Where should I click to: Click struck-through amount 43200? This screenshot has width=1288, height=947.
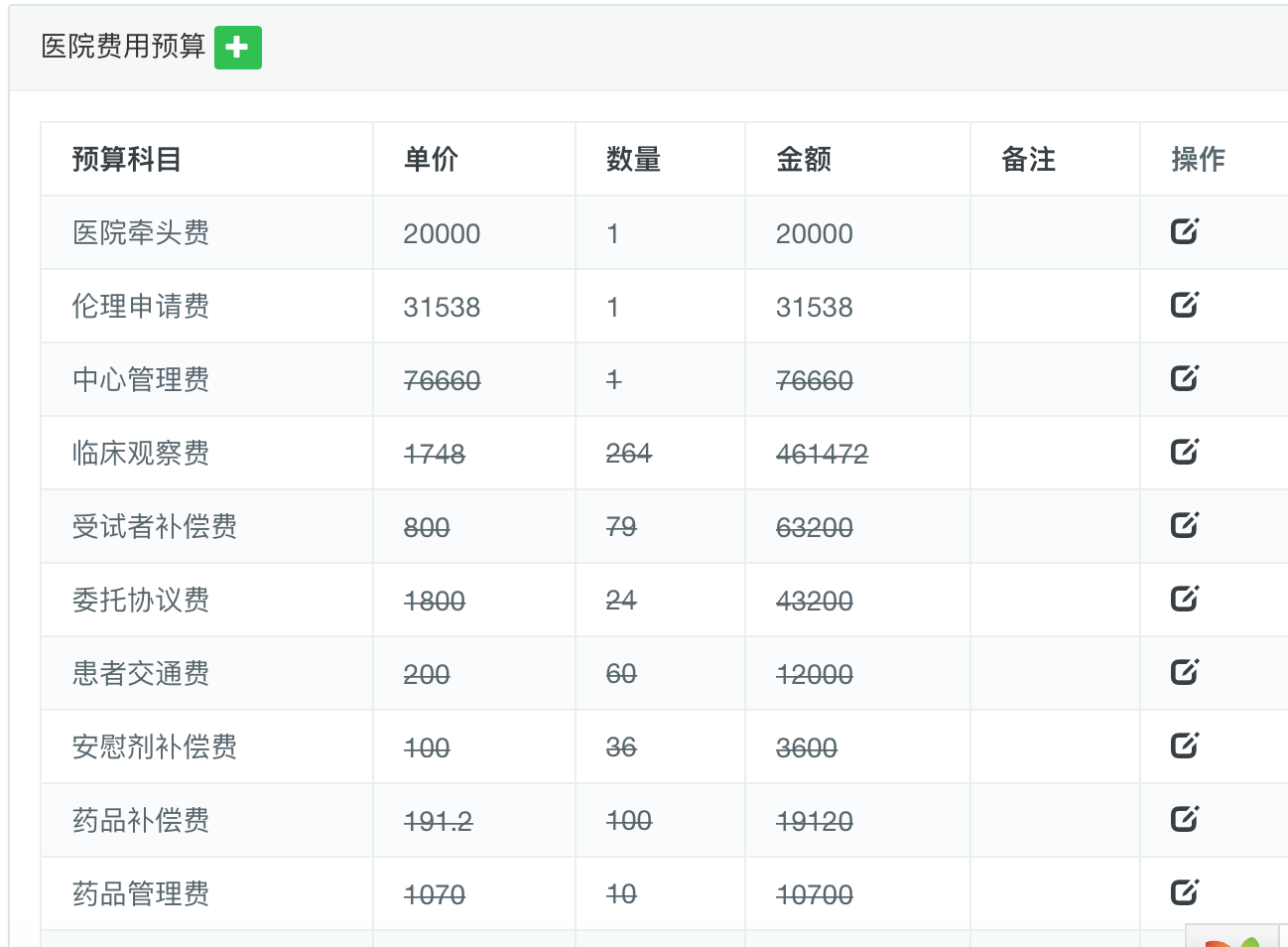(815, 602)
